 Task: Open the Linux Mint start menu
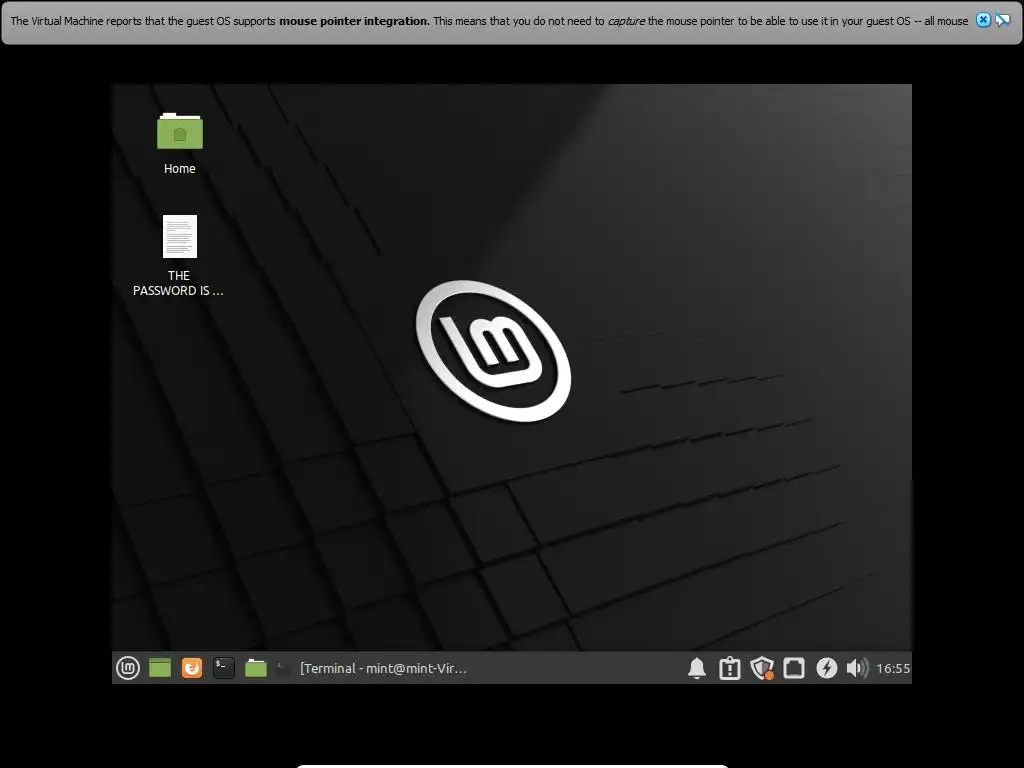(x=128, y=667)
